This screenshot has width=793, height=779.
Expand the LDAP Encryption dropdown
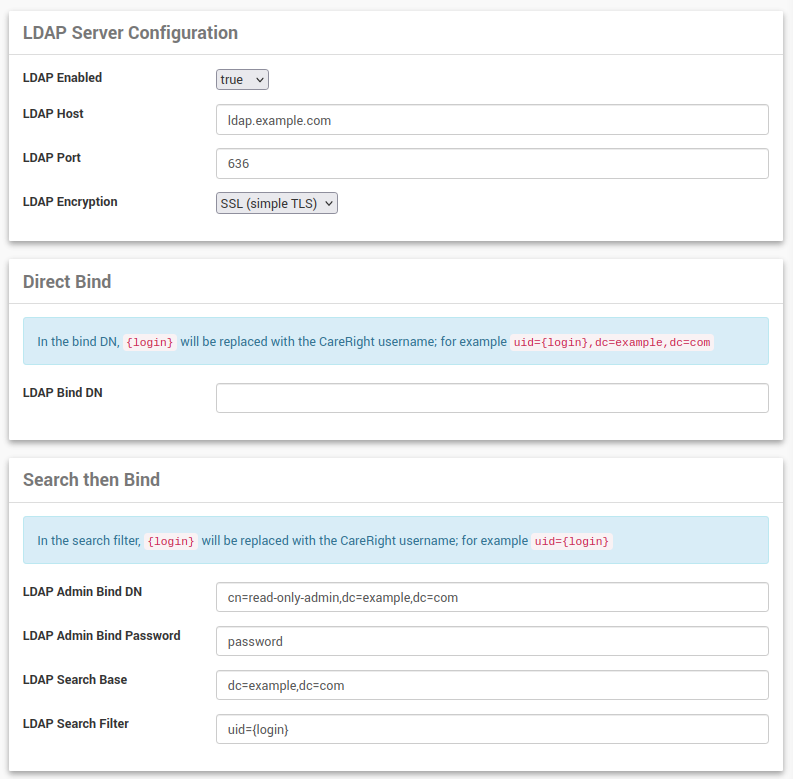(277, 204)
